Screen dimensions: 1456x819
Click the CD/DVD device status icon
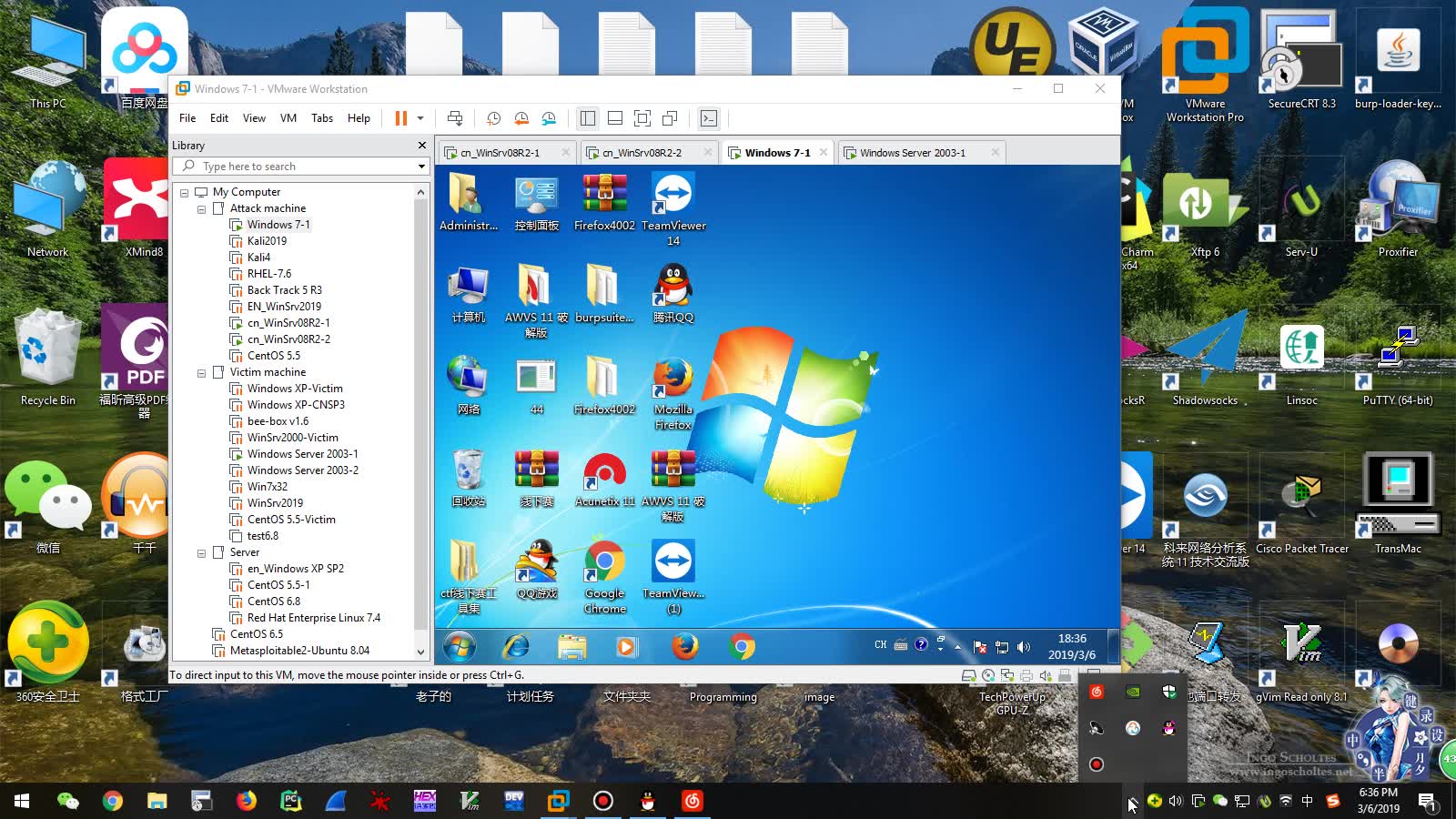tap(988, 675)
